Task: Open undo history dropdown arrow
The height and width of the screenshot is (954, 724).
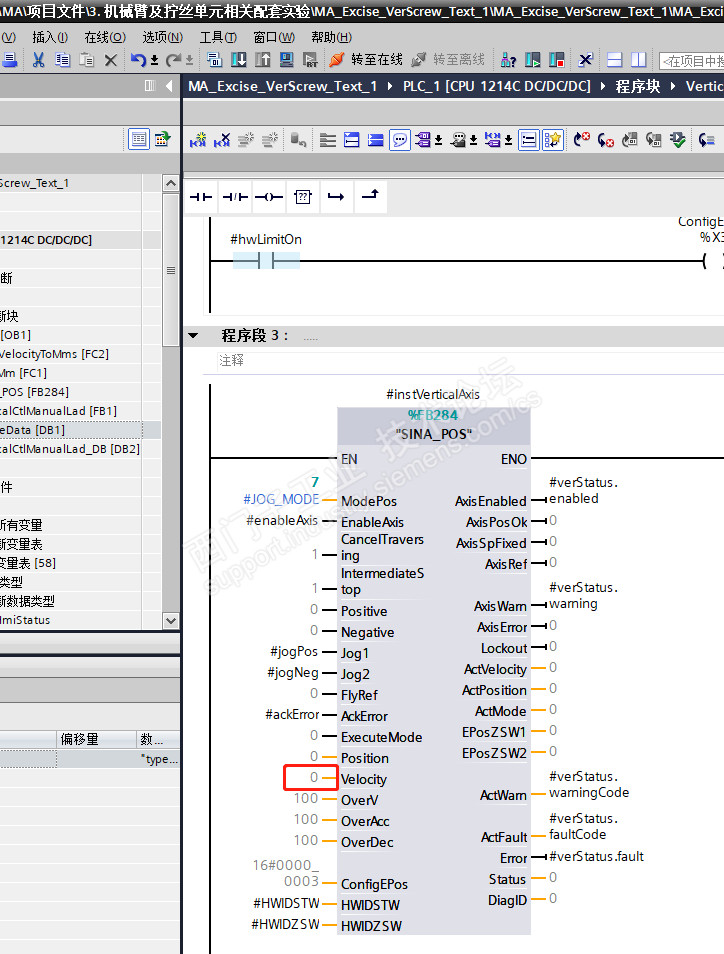Action: (155, 60)
